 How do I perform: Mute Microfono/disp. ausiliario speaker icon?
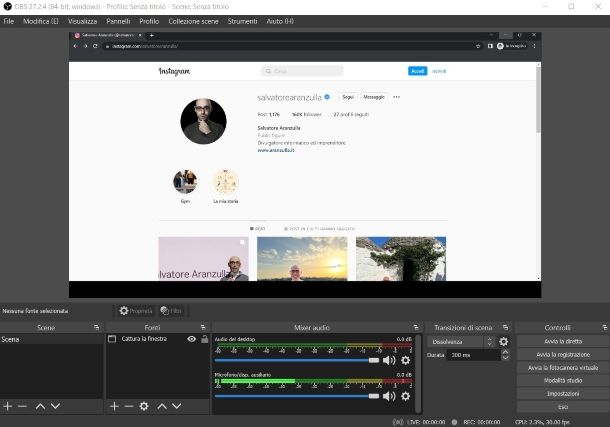(389, 396)
